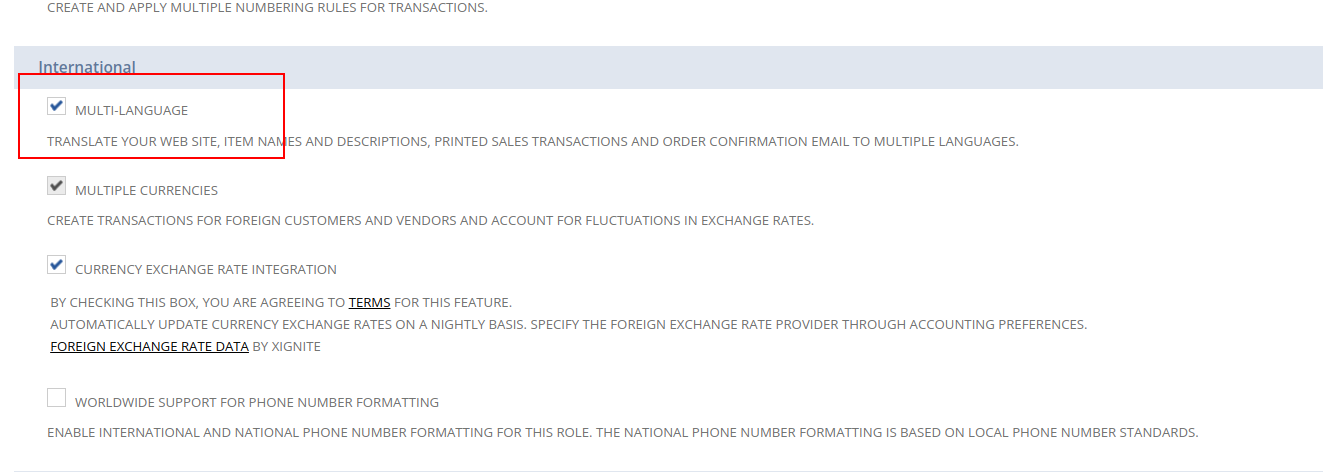Click the 'FOR THIS FEATURE' text after TERMS

453,302
